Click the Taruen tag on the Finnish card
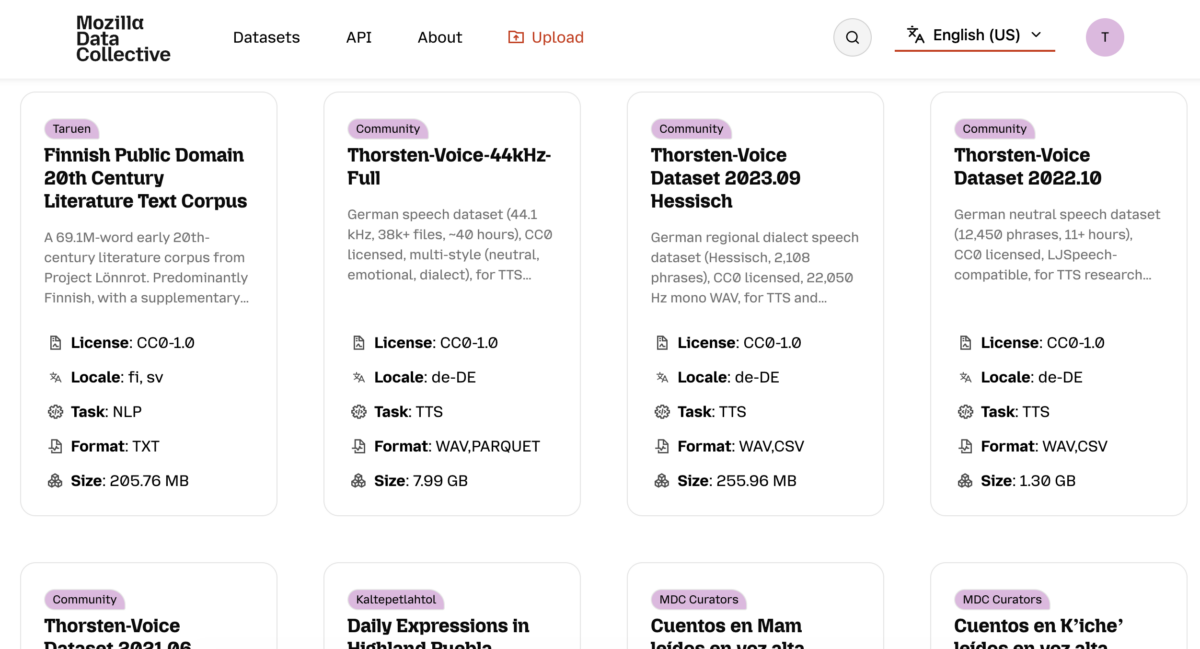The width and height of the screenshot is (1200, 649). coord(71,128)
